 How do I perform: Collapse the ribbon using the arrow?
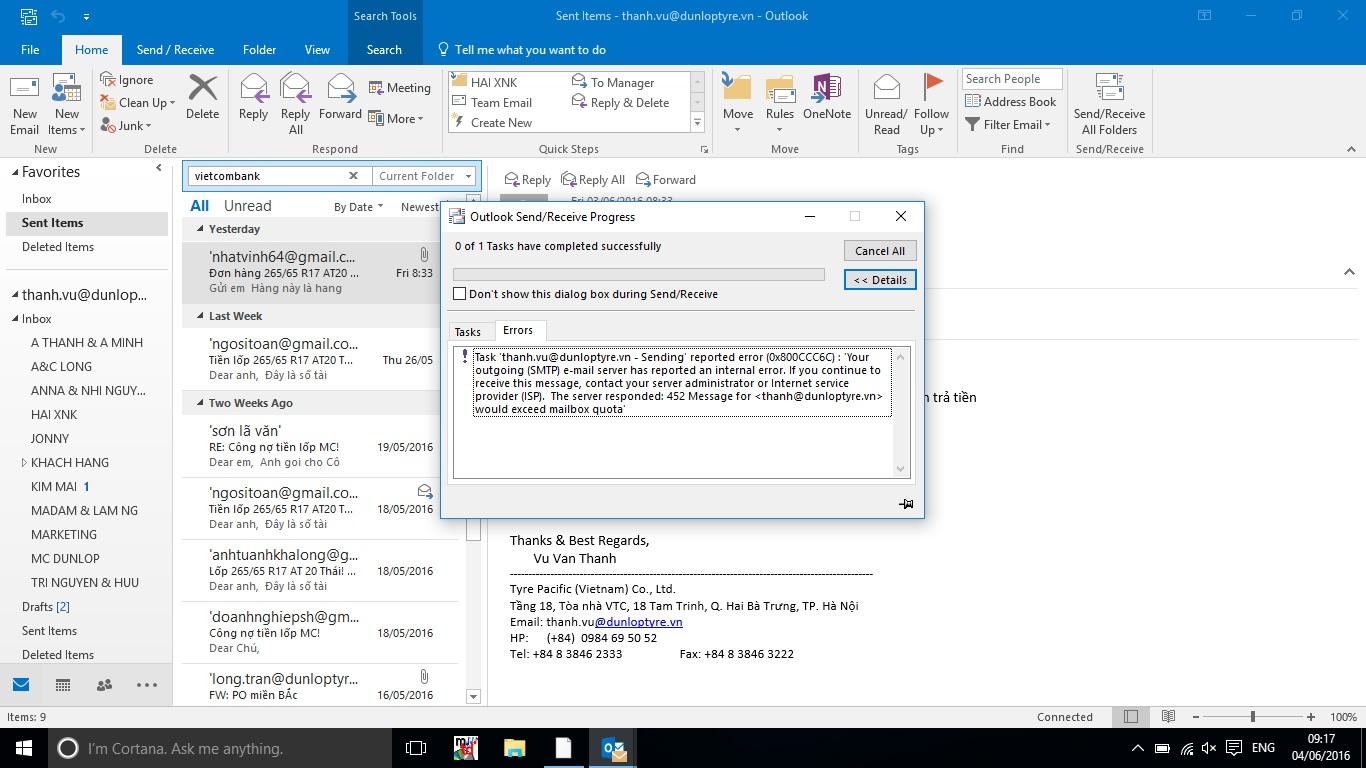coord(1351,149)
